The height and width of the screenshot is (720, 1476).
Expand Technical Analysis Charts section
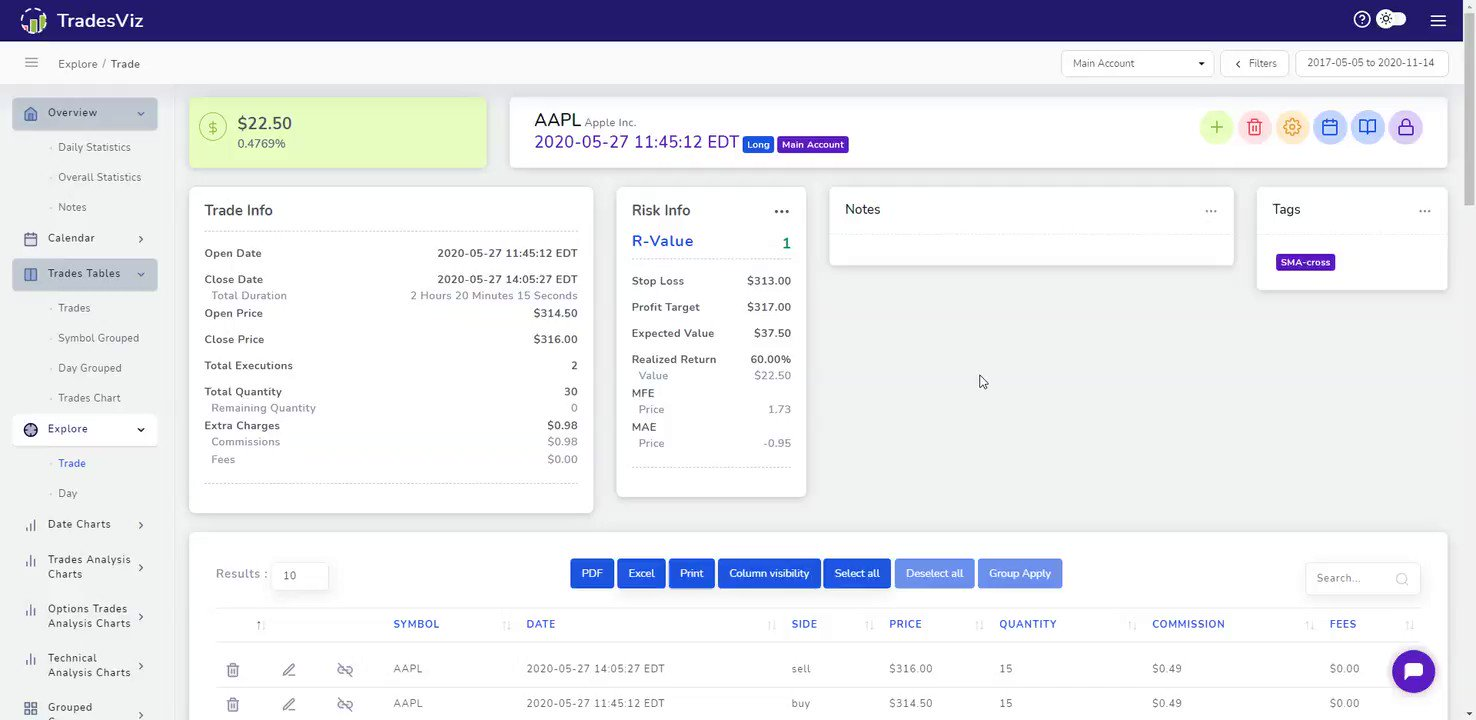pos(85,665)
